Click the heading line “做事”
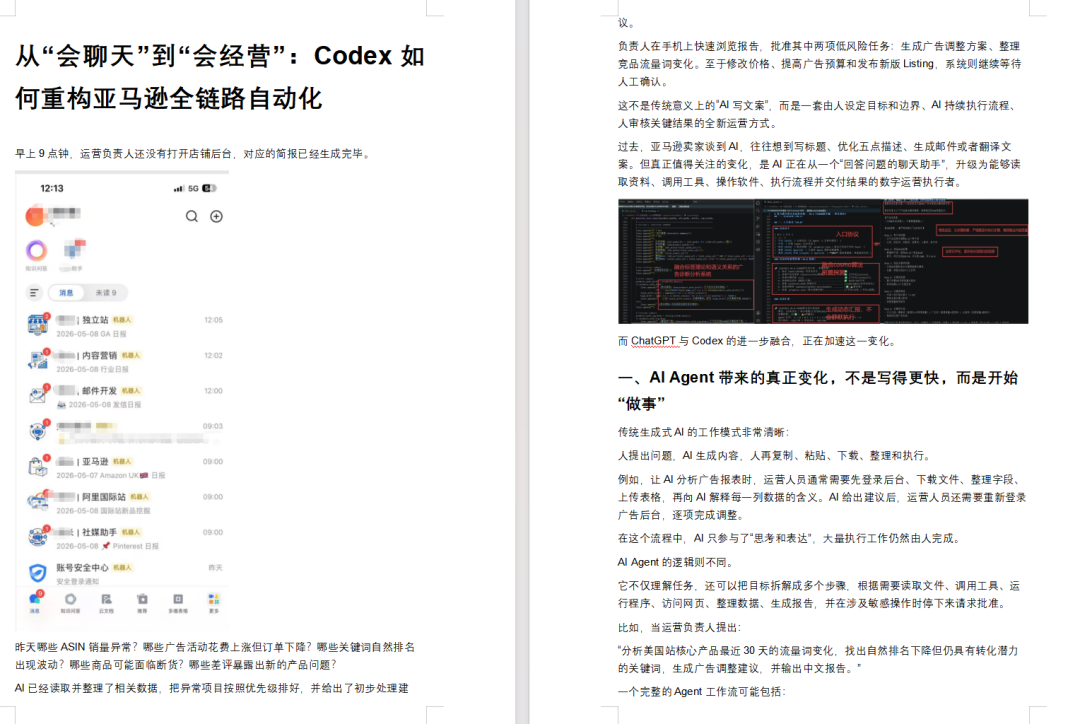The image size is (1080, 724). coord(641,404)
